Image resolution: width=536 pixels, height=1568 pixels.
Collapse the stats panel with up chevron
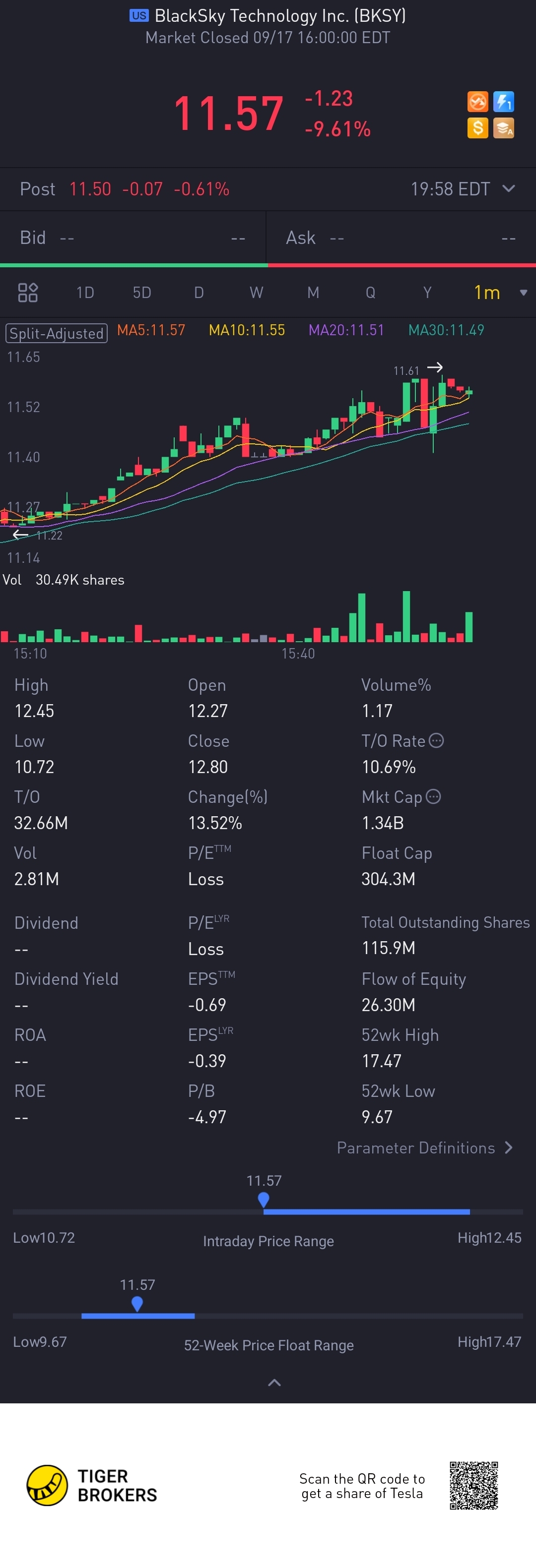pos(274,1383)
